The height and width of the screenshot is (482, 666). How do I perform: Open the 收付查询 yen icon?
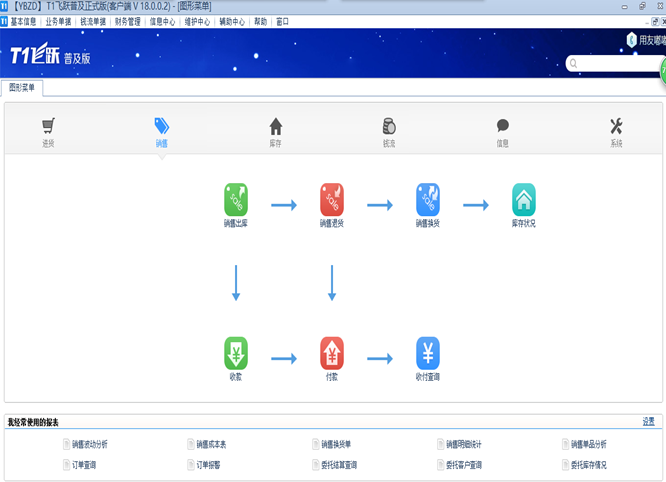pyautogui.click(x=428, y=353)
